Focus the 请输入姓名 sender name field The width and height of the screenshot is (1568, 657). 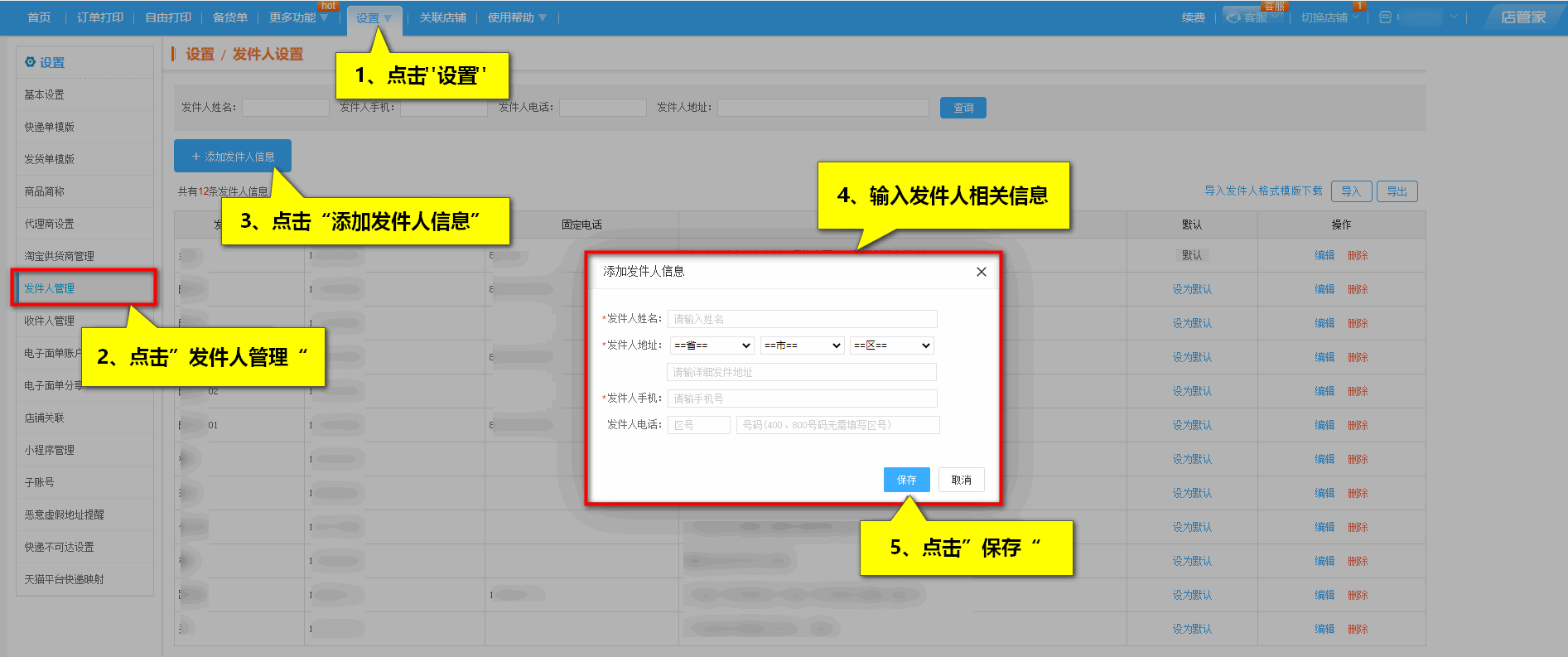(802, 319)
